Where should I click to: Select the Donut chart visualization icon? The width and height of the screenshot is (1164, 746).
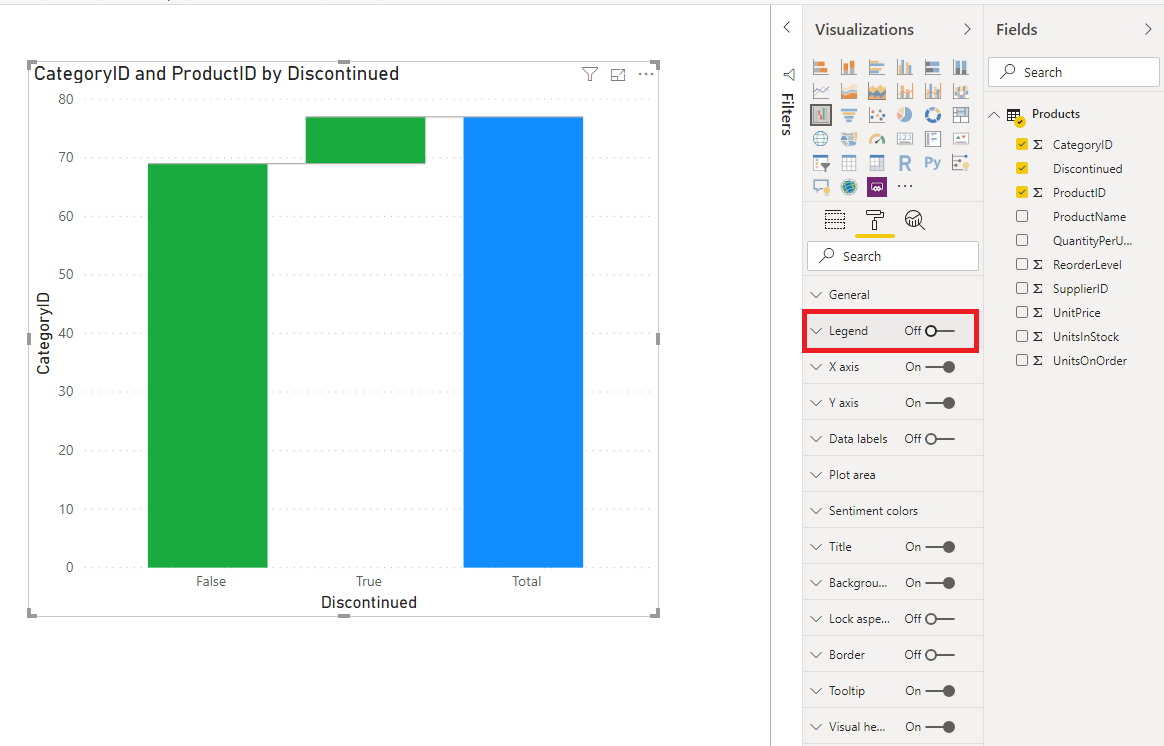pyautogui.click(x=932, y=115)
